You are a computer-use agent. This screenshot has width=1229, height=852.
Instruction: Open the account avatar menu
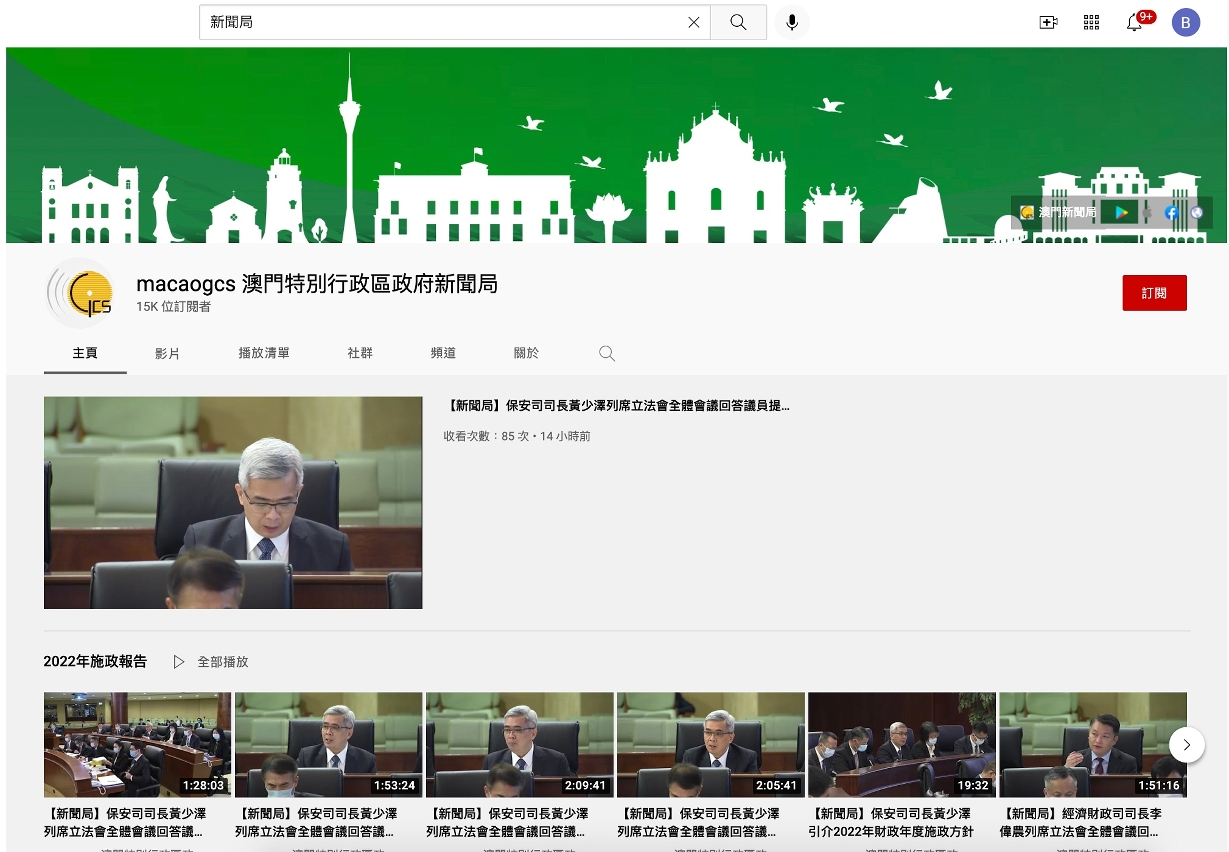1185,22
